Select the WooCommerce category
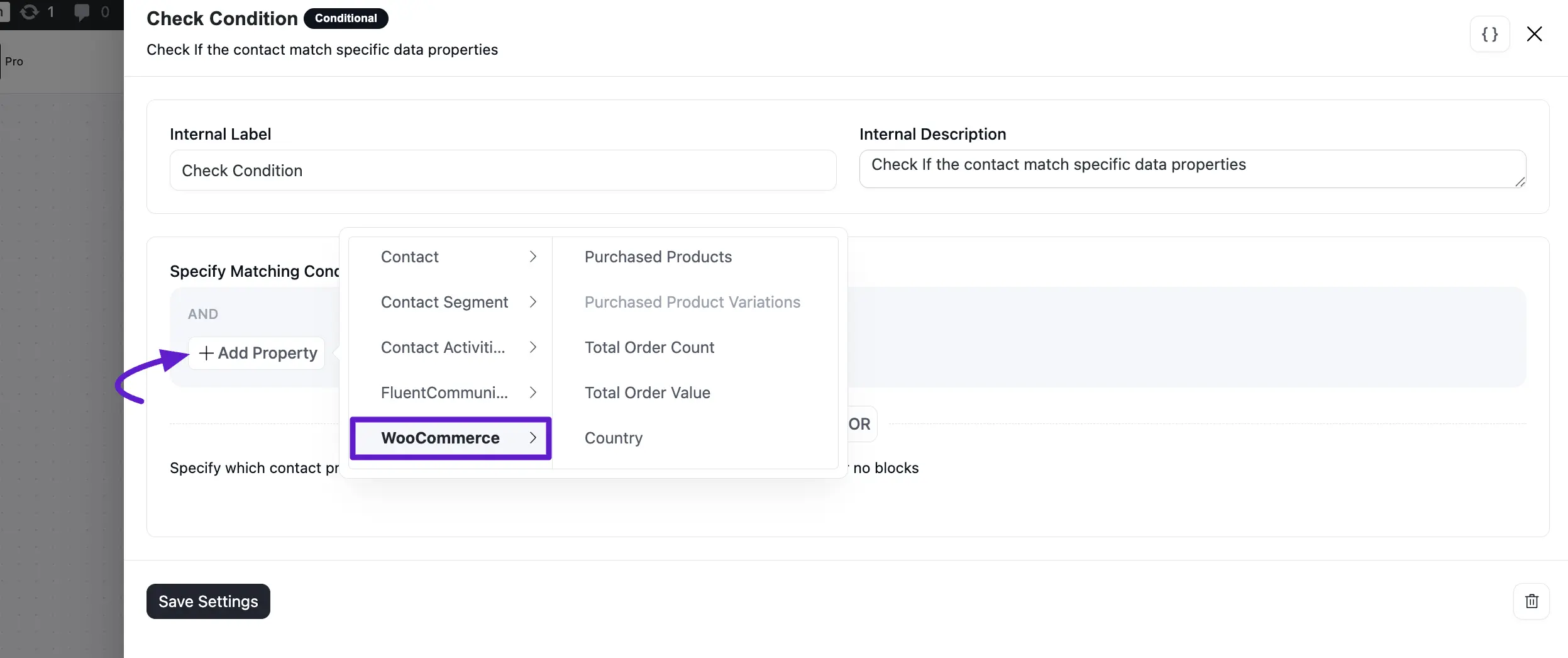 click(450, 438)
